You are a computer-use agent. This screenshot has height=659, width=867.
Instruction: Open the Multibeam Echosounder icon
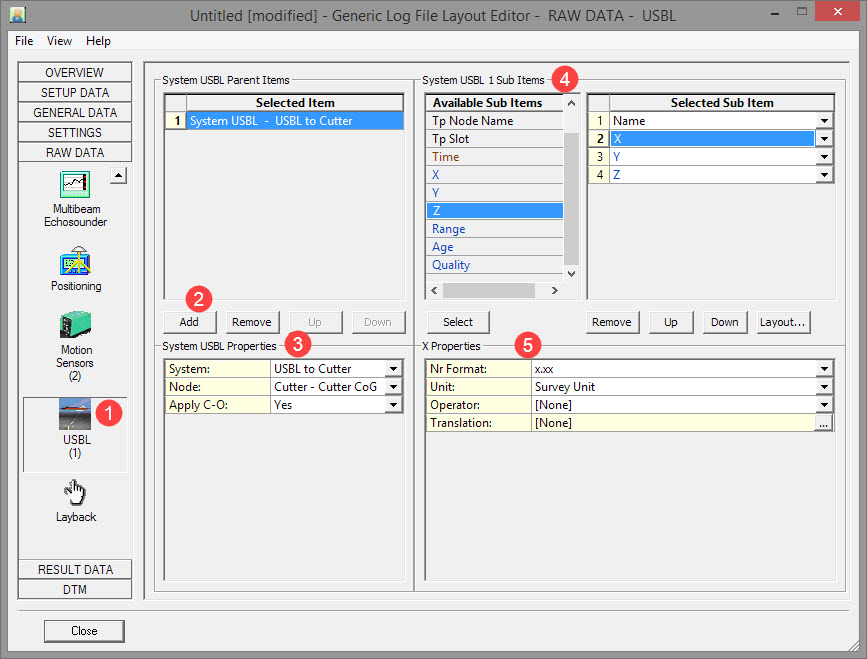point(75,186)
